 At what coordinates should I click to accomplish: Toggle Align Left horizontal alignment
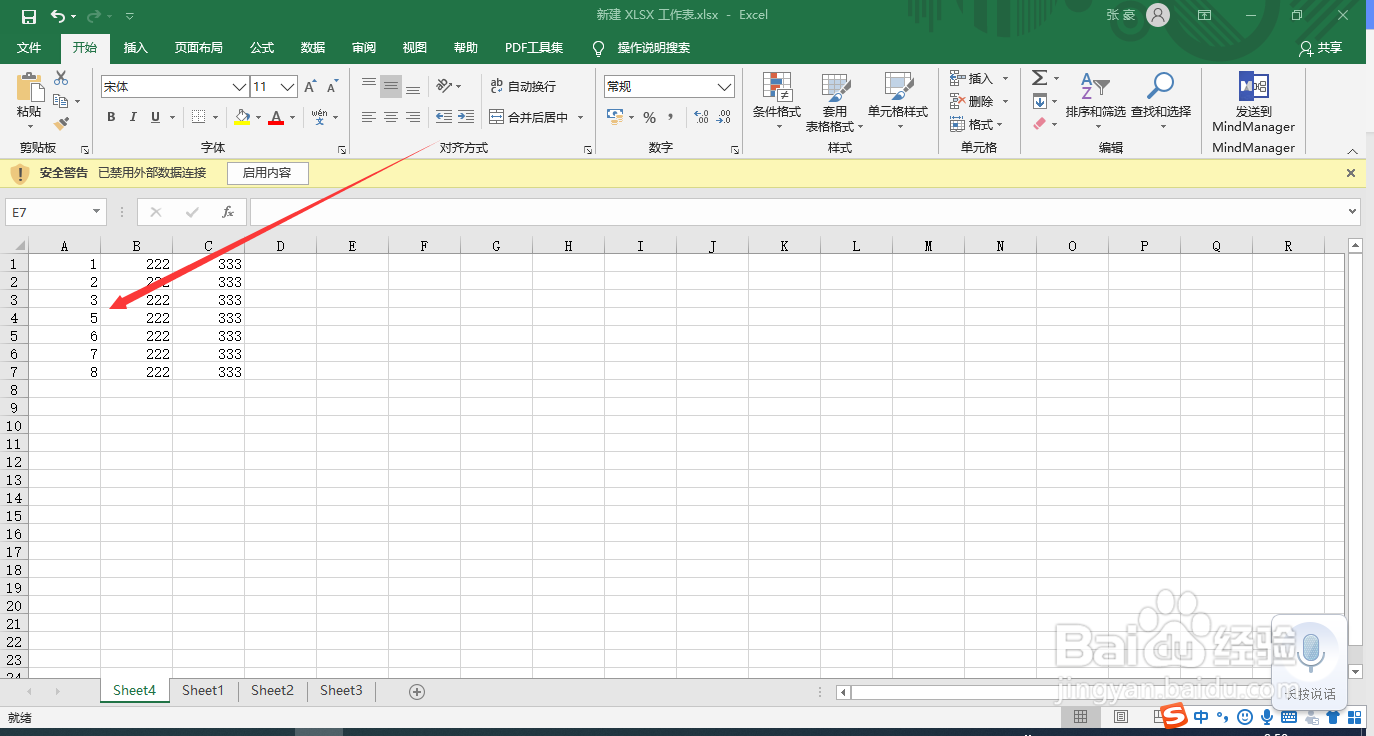[369, 118]
